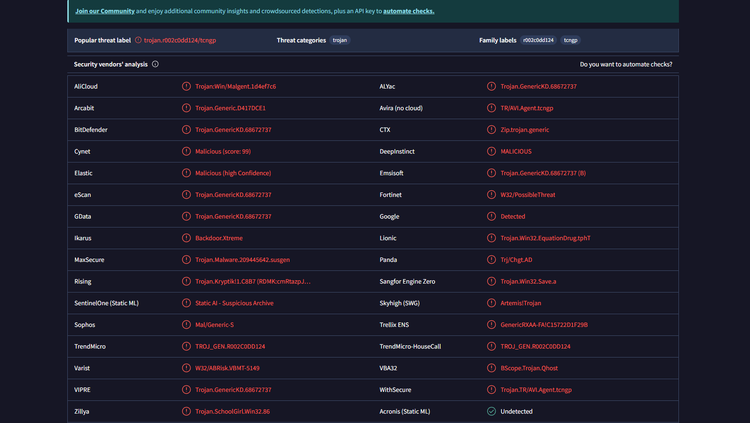Select the Trojan.SchoolGirl.Win32.86 result

coord(232,412)
